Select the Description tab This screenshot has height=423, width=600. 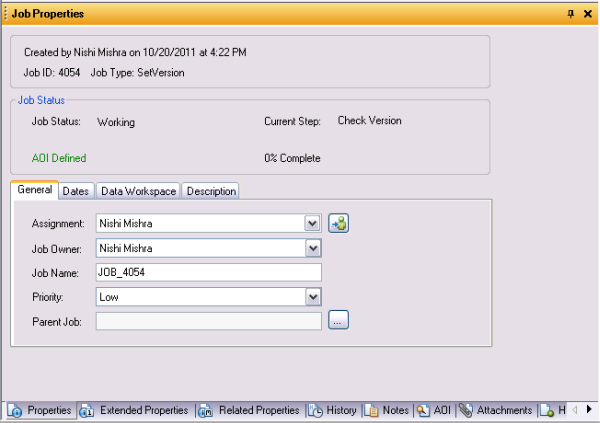coord(211,191)
